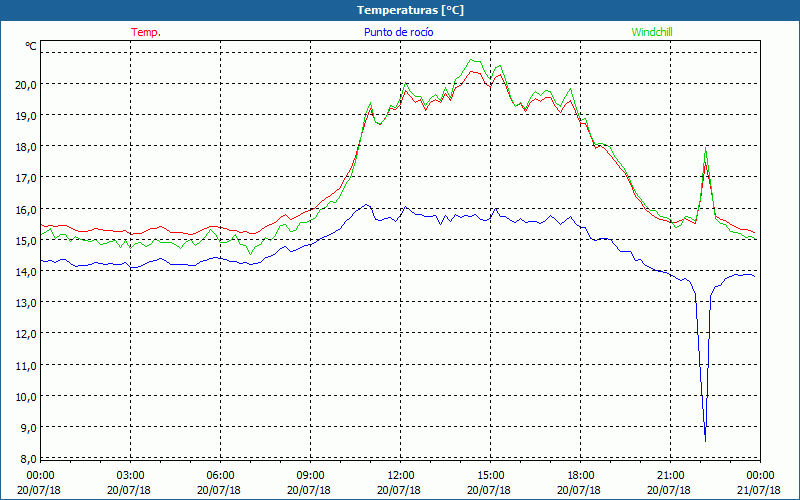Click the 12:00 time axis label
Viewport: 800px width, 500px height.
pos(401,476)
